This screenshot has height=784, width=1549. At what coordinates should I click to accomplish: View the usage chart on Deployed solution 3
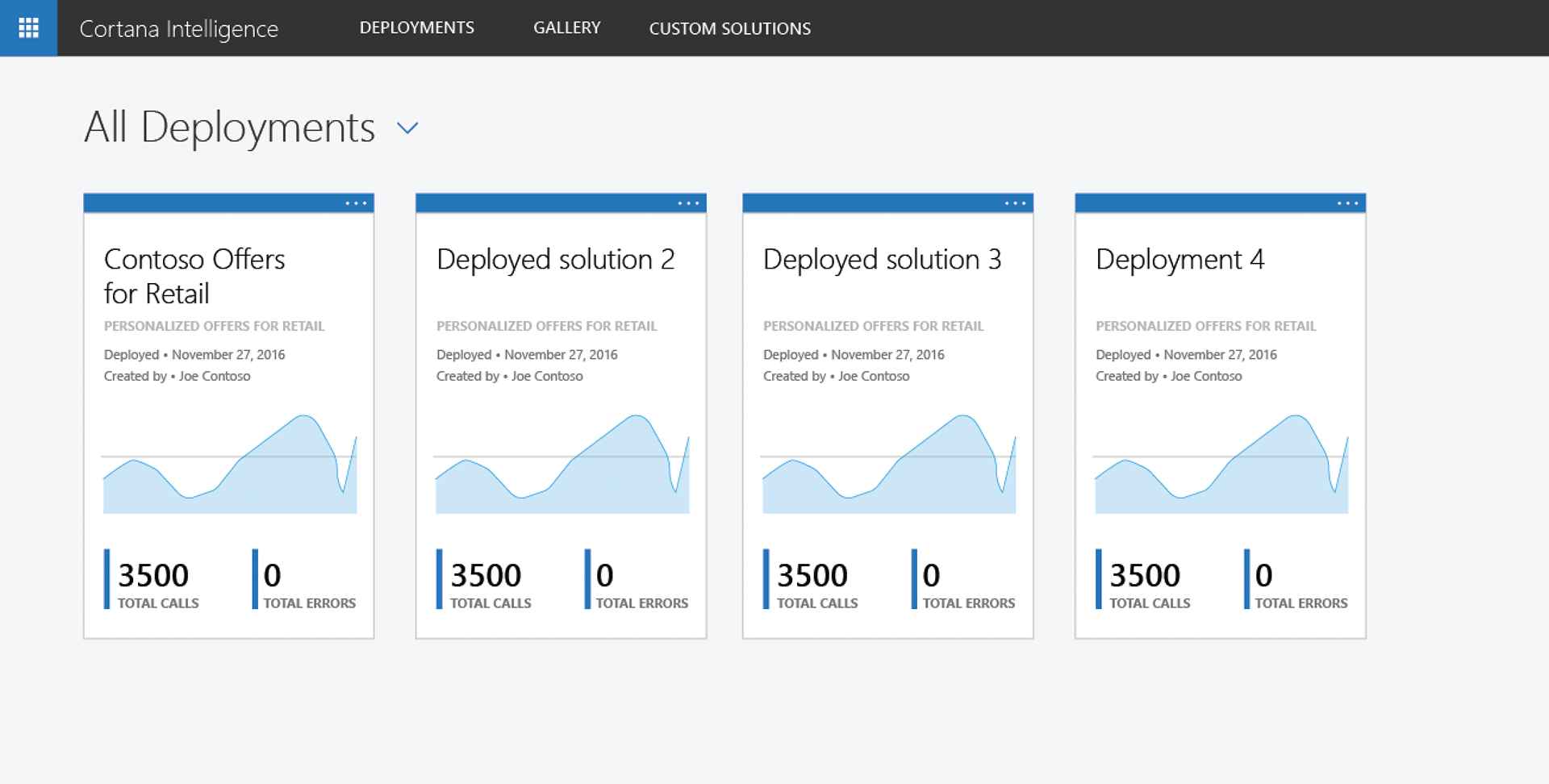(x=888, y=464)
